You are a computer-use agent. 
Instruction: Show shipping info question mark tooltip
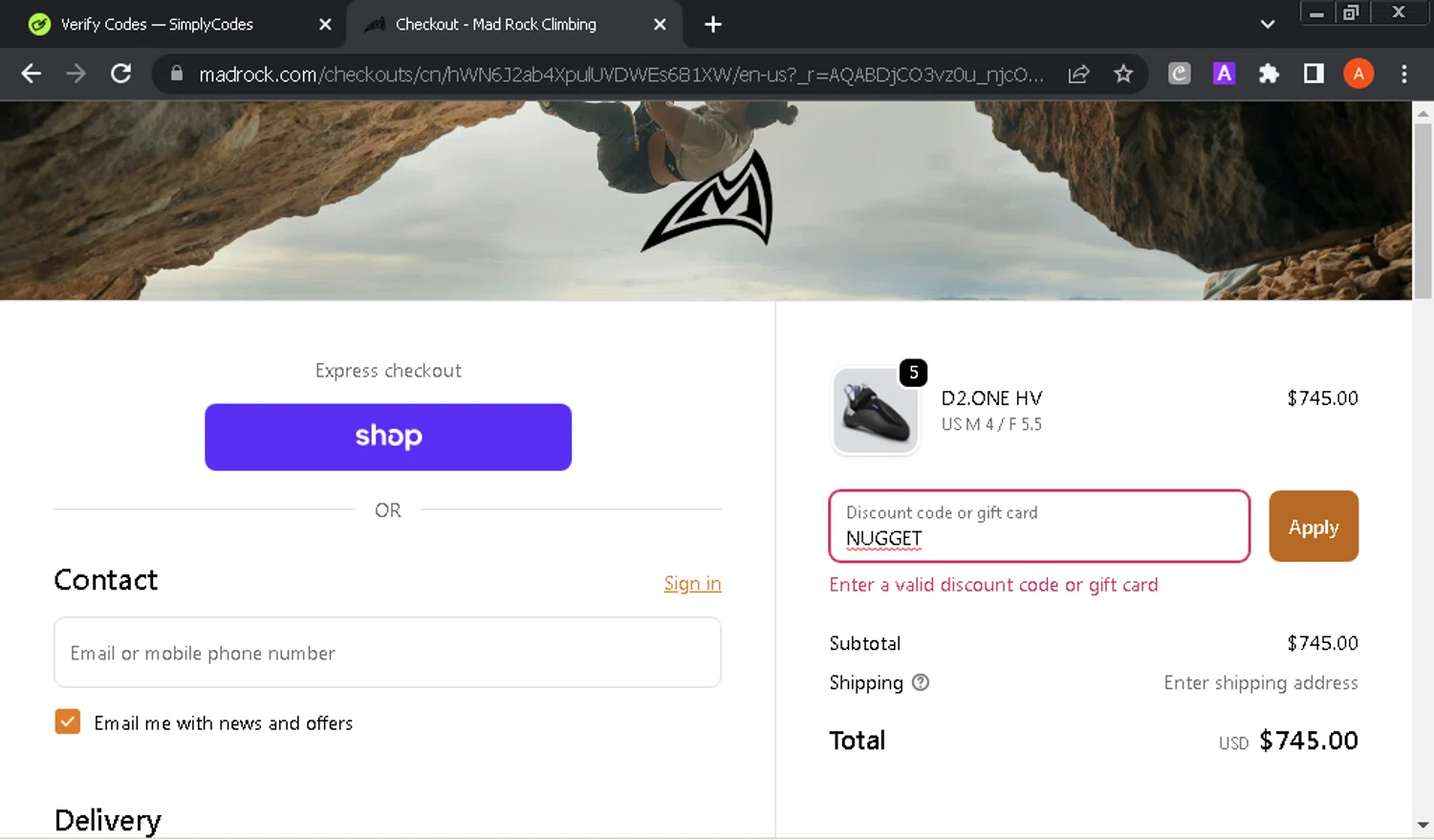coord(920,682)
